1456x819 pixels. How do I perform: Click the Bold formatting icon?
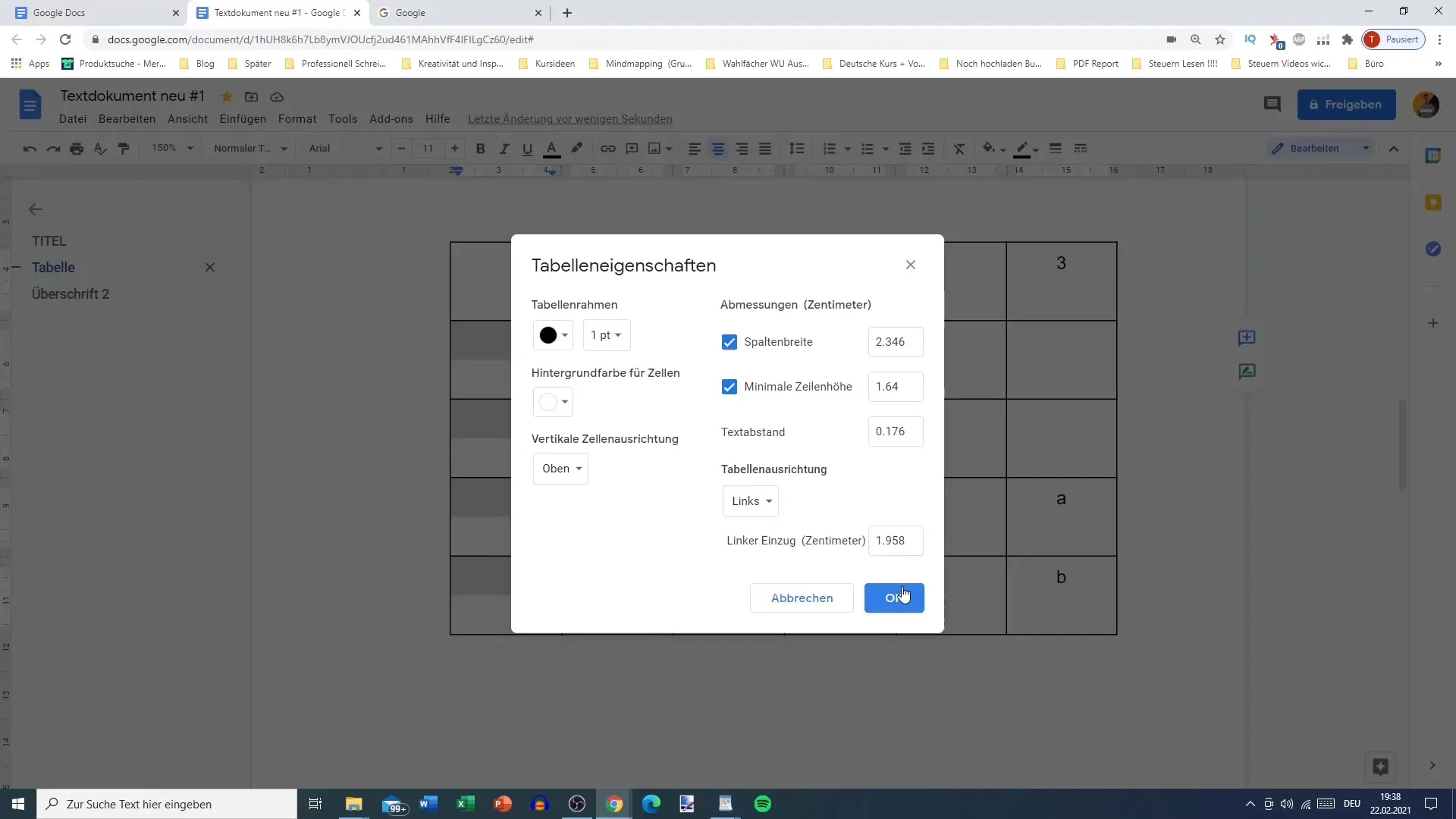coord(480,148)
